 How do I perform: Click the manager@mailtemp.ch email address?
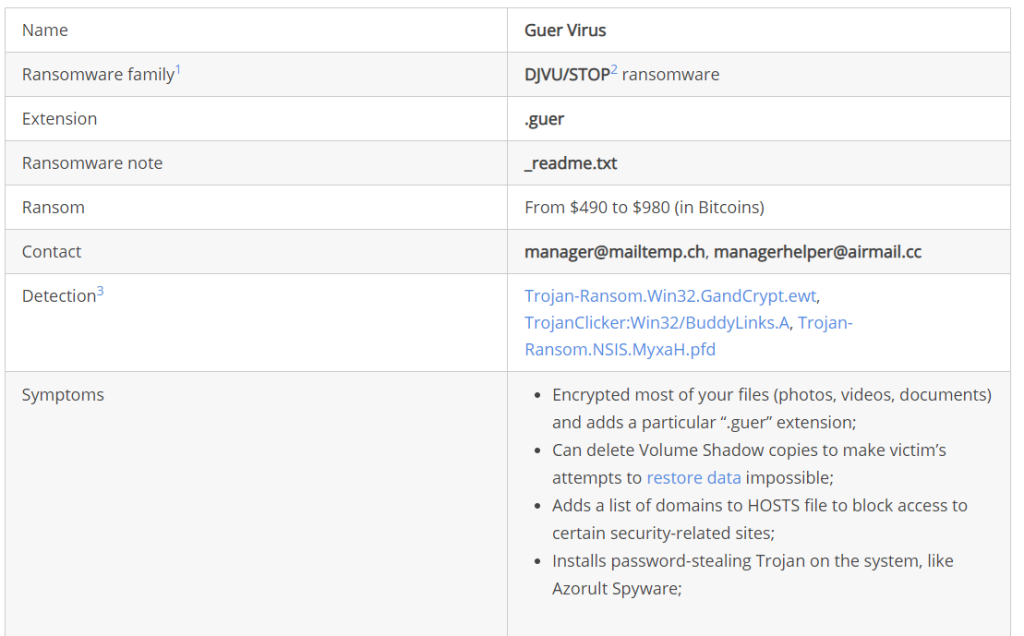click(x=615, y=252)
